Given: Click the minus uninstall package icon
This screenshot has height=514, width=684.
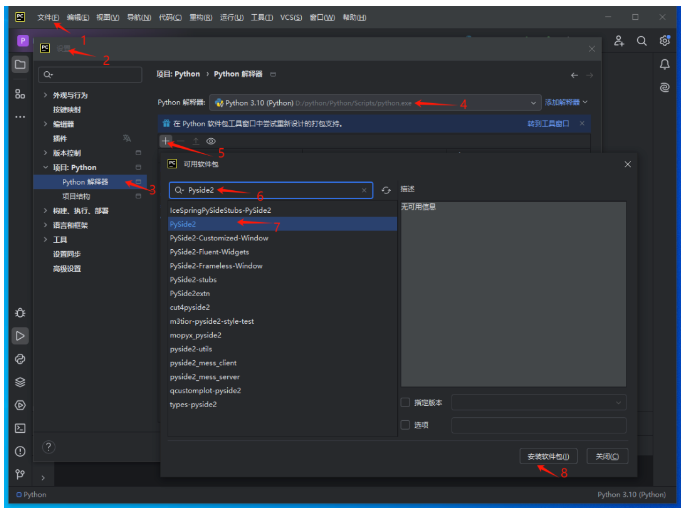Looking at the screenshot, I should (181, 141).
